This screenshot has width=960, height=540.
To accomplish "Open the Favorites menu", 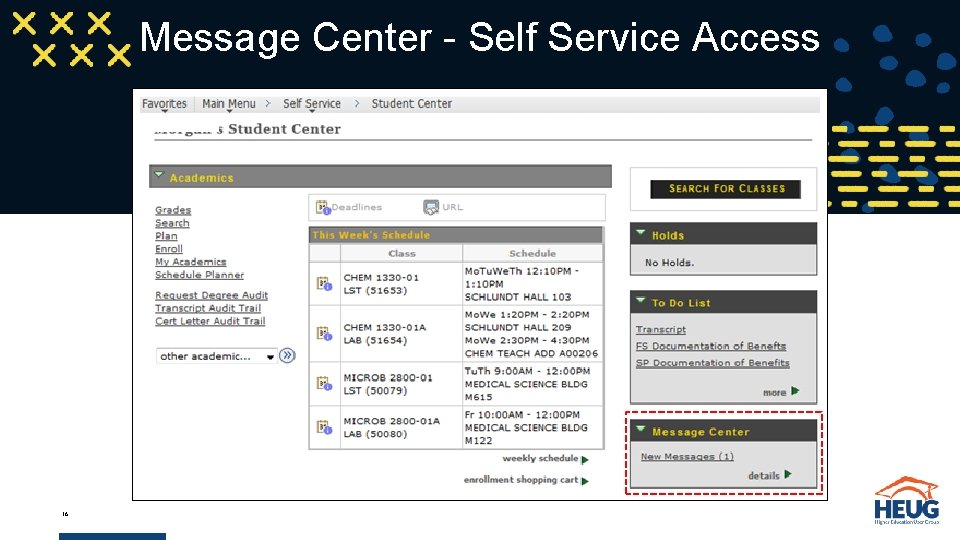I will (x=164, y=104).
